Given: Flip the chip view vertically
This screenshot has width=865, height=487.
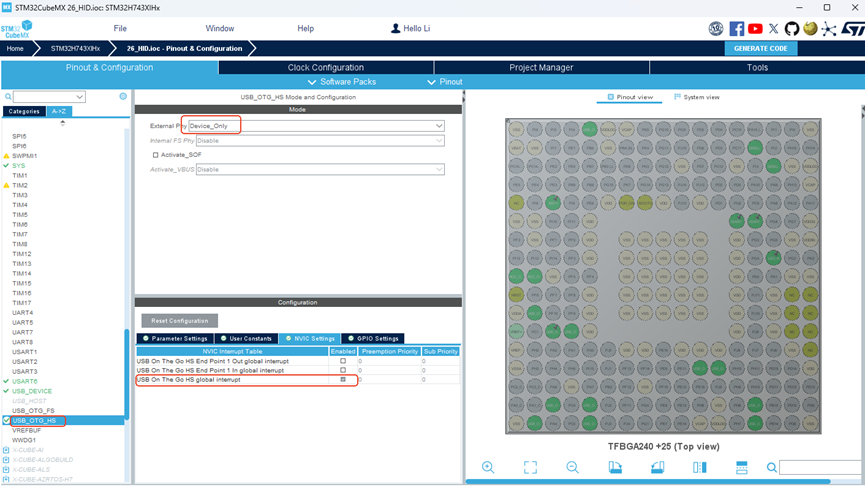Looking at the screenshot, I should click(741, 467).
